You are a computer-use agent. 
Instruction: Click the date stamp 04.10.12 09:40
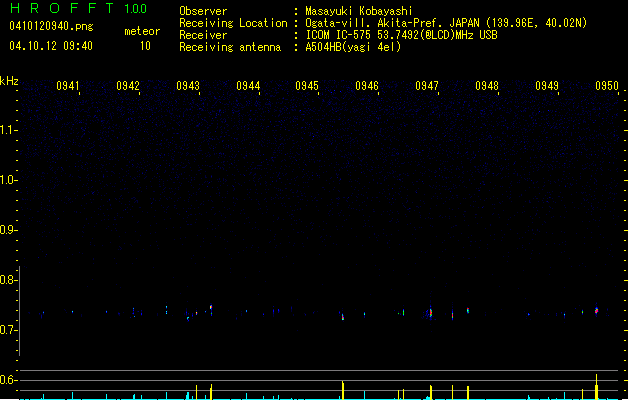(51, 46)
